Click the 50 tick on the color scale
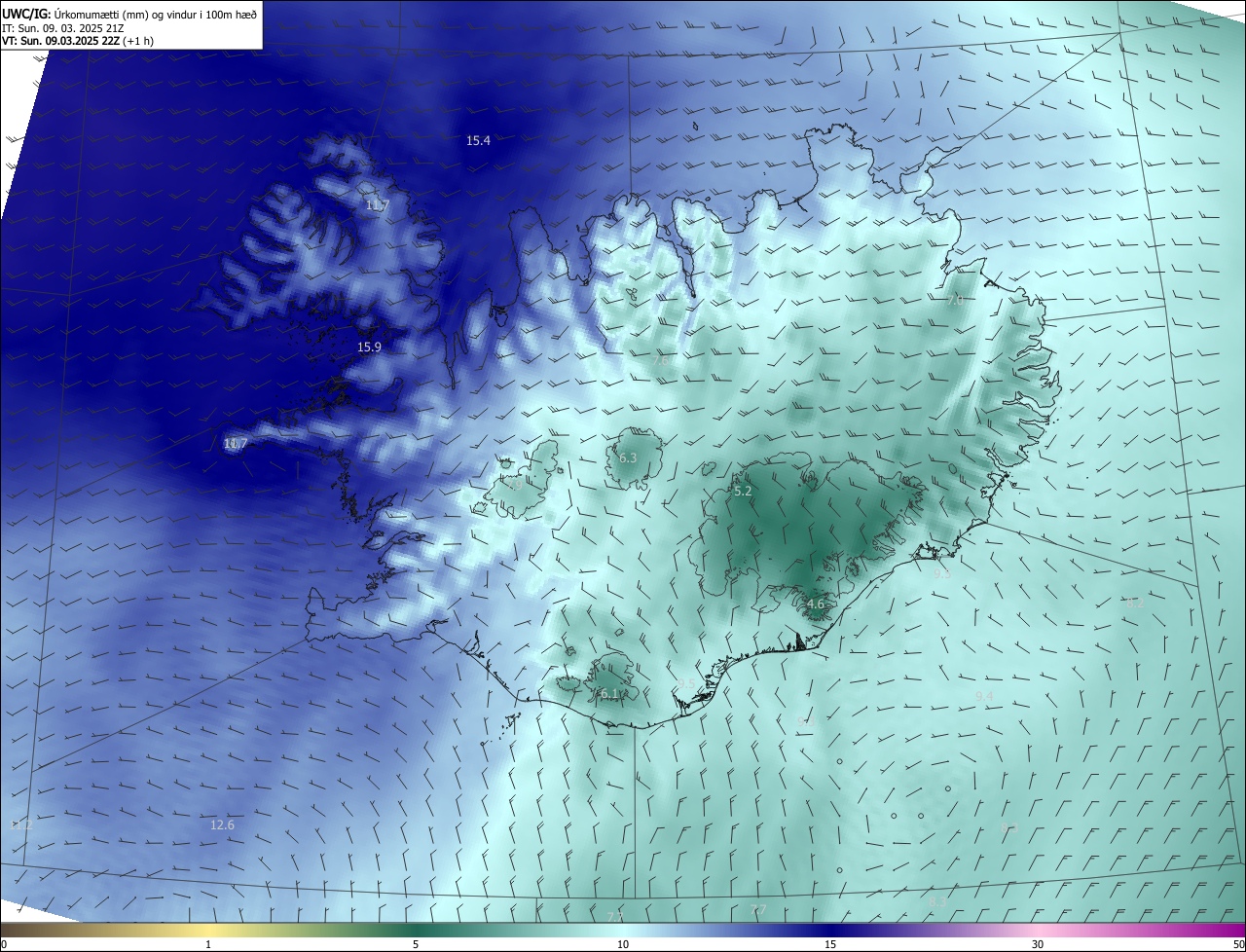This screenshot has width=1246, height=952. [1238, 944]
